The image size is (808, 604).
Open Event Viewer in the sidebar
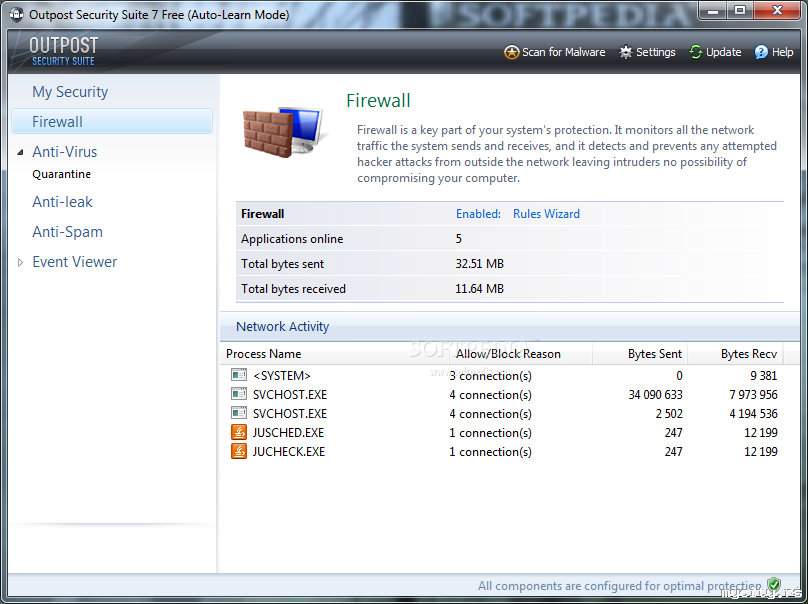[75, 262]
